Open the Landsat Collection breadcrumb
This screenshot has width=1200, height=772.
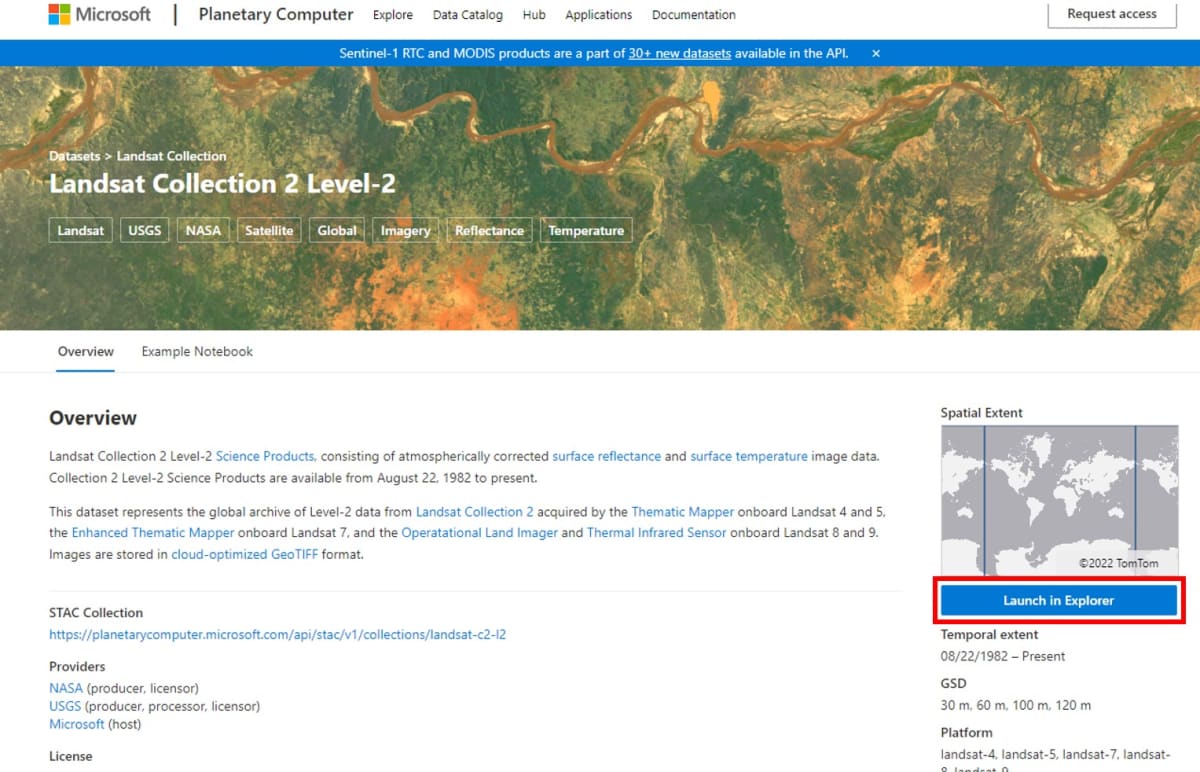172,156
